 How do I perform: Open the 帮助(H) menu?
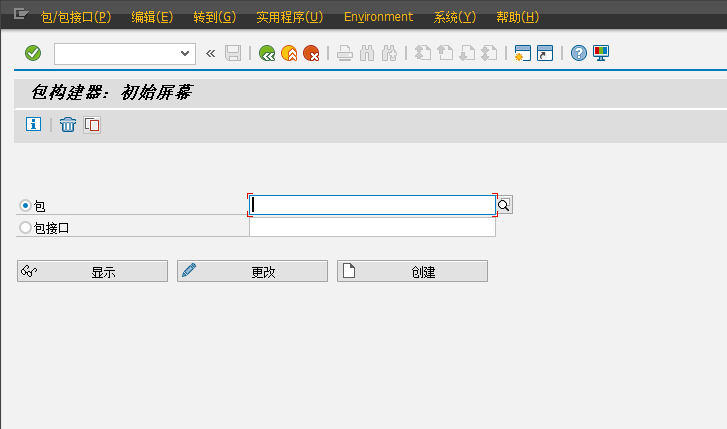pos(517,17)
